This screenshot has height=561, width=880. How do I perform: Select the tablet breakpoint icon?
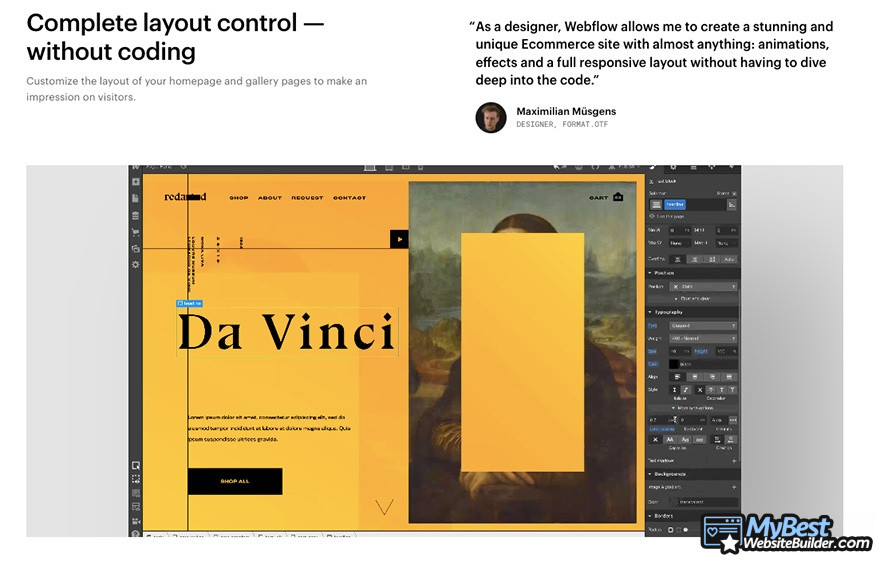388,168
